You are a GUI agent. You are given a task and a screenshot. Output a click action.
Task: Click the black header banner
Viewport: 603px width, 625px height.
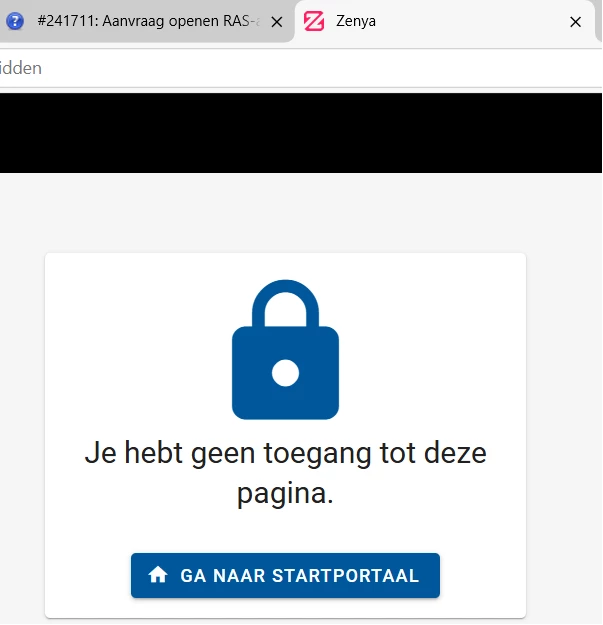[x=301, y=133]
